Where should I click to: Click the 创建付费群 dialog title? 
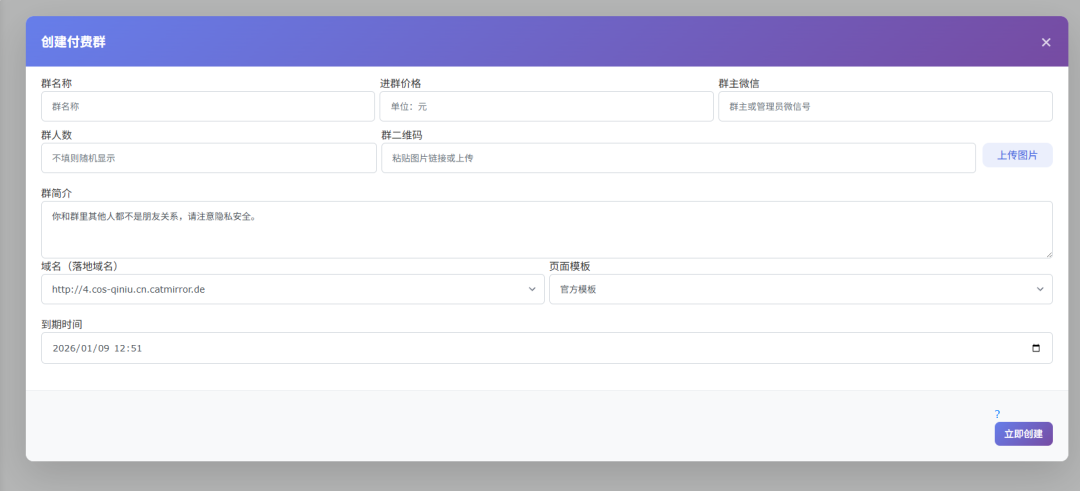point(73,42)
